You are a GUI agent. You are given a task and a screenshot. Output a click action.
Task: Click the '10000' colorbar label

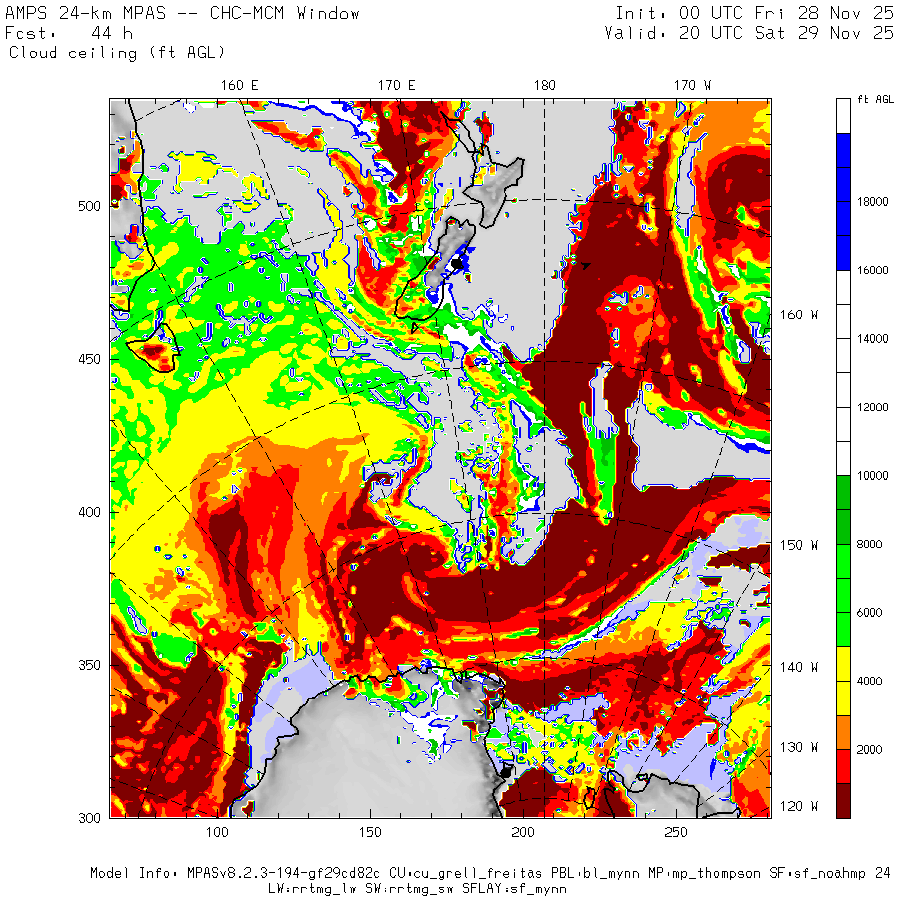(872, 476)
